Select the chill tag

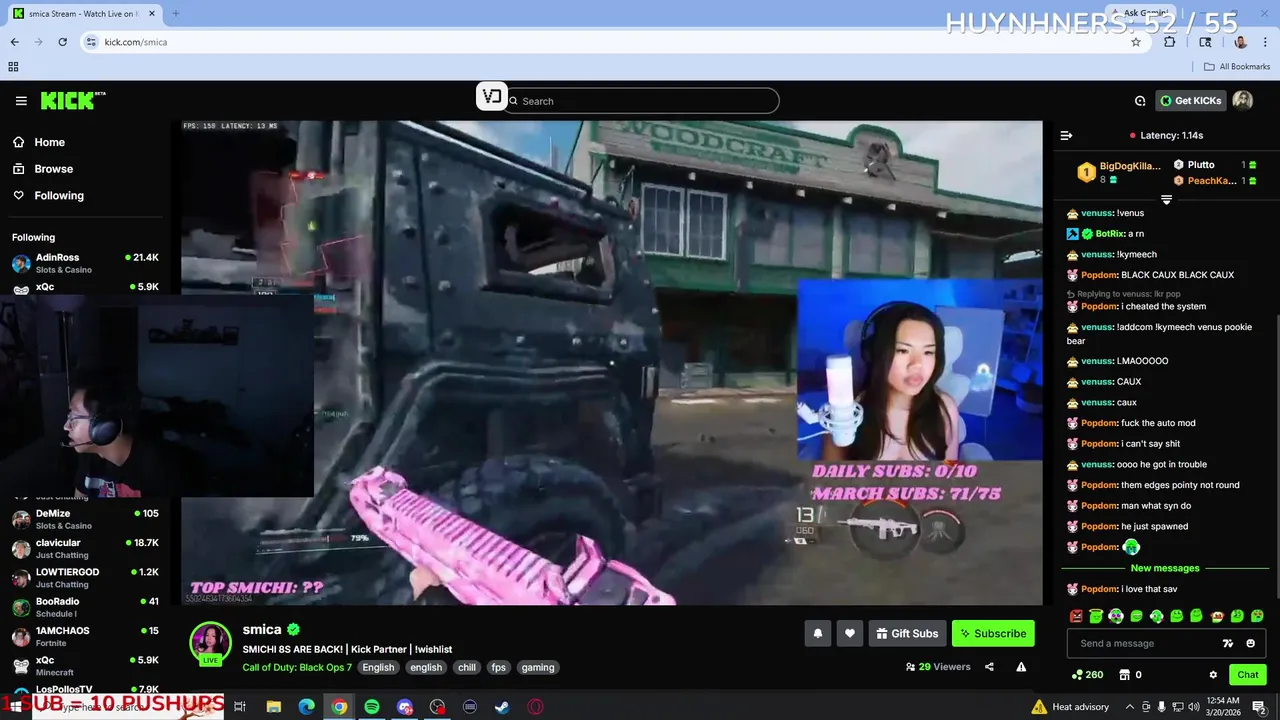click(x=467, y=667)
